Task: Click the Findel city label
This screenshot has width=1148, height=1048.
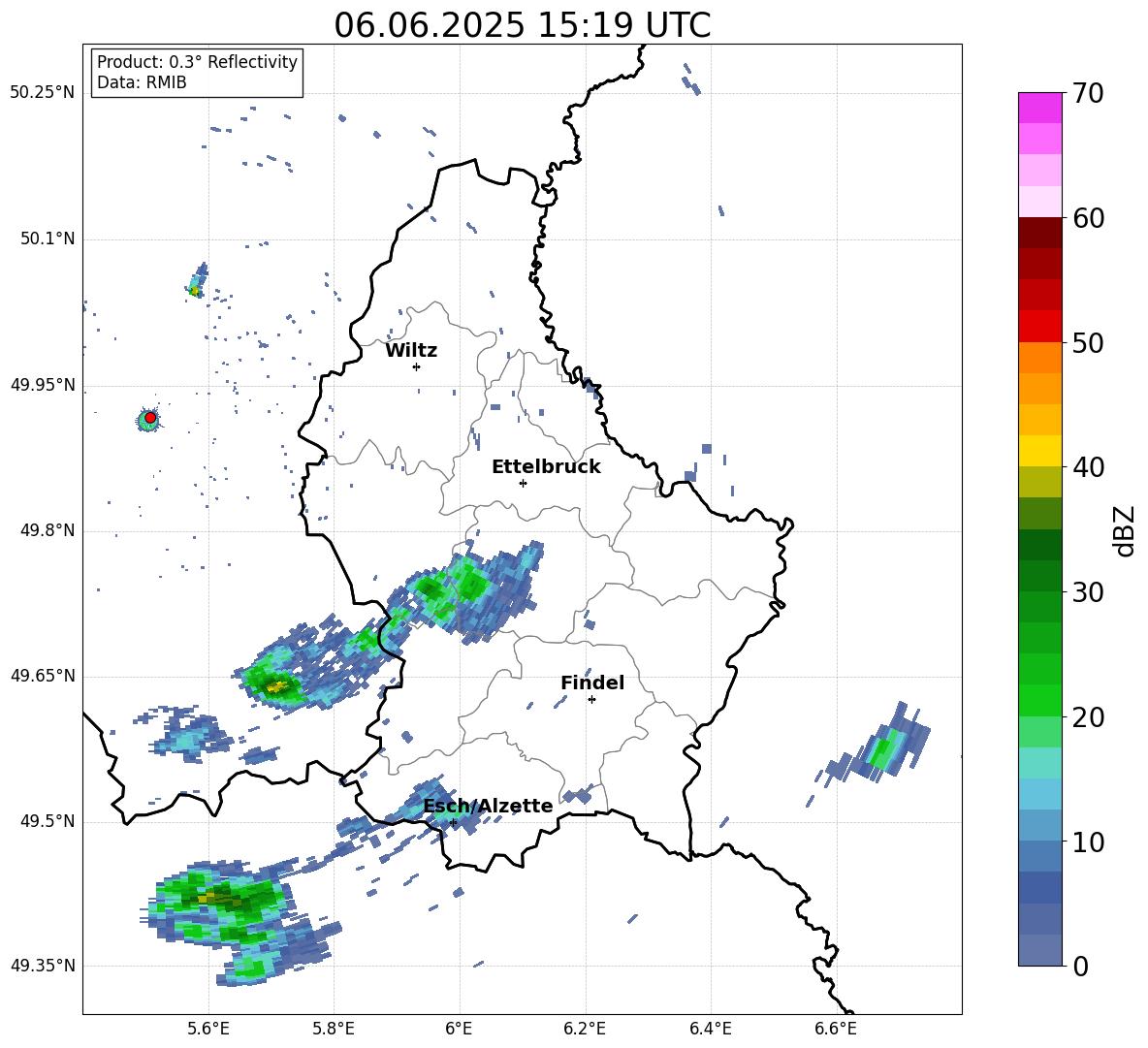Action: tap(592, 683)
